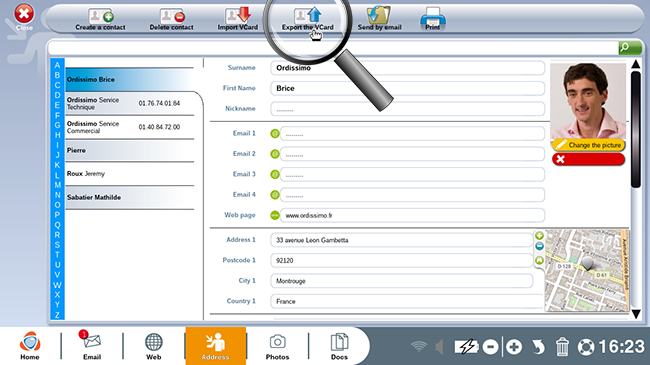
Task: Click the battery charging icon
Action: point(466,347)
